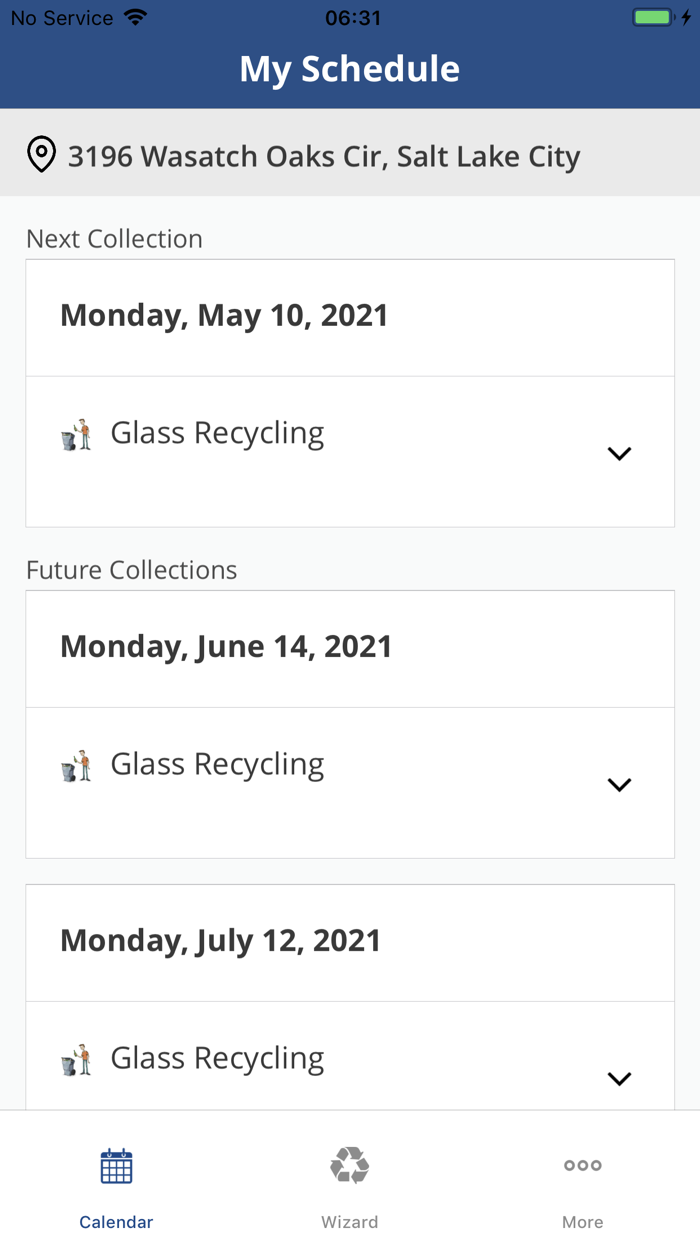This screenshot has width=700, height=1244.
Task: Expand the Glass Recycling details for May 10
Action: pos(619,453)
